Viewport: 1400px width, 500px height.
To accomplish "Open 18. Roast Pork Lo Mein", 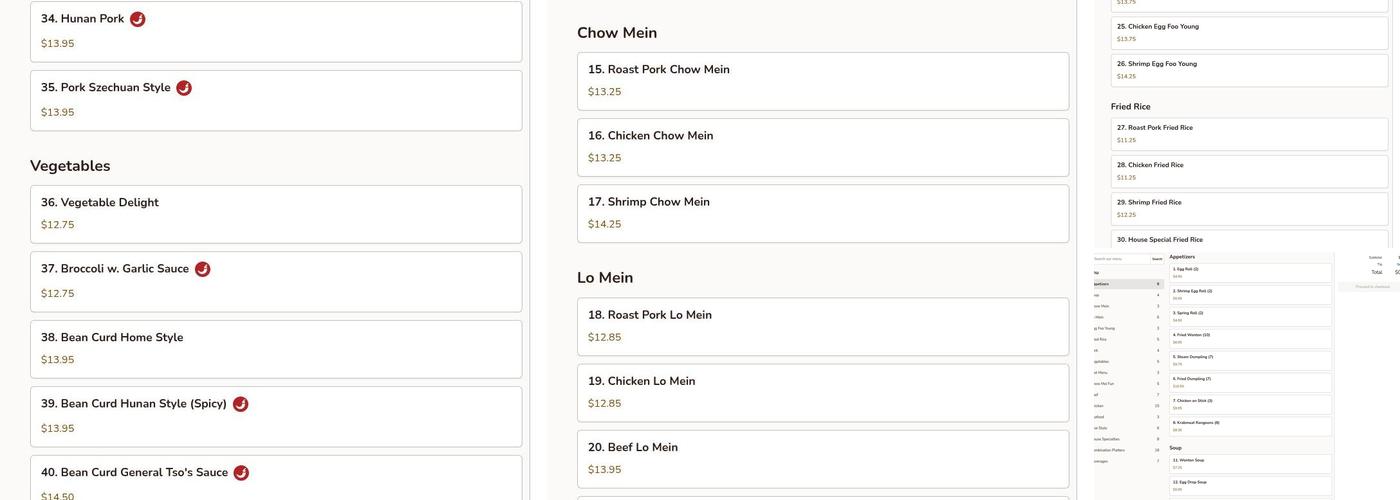I will 822,326.
